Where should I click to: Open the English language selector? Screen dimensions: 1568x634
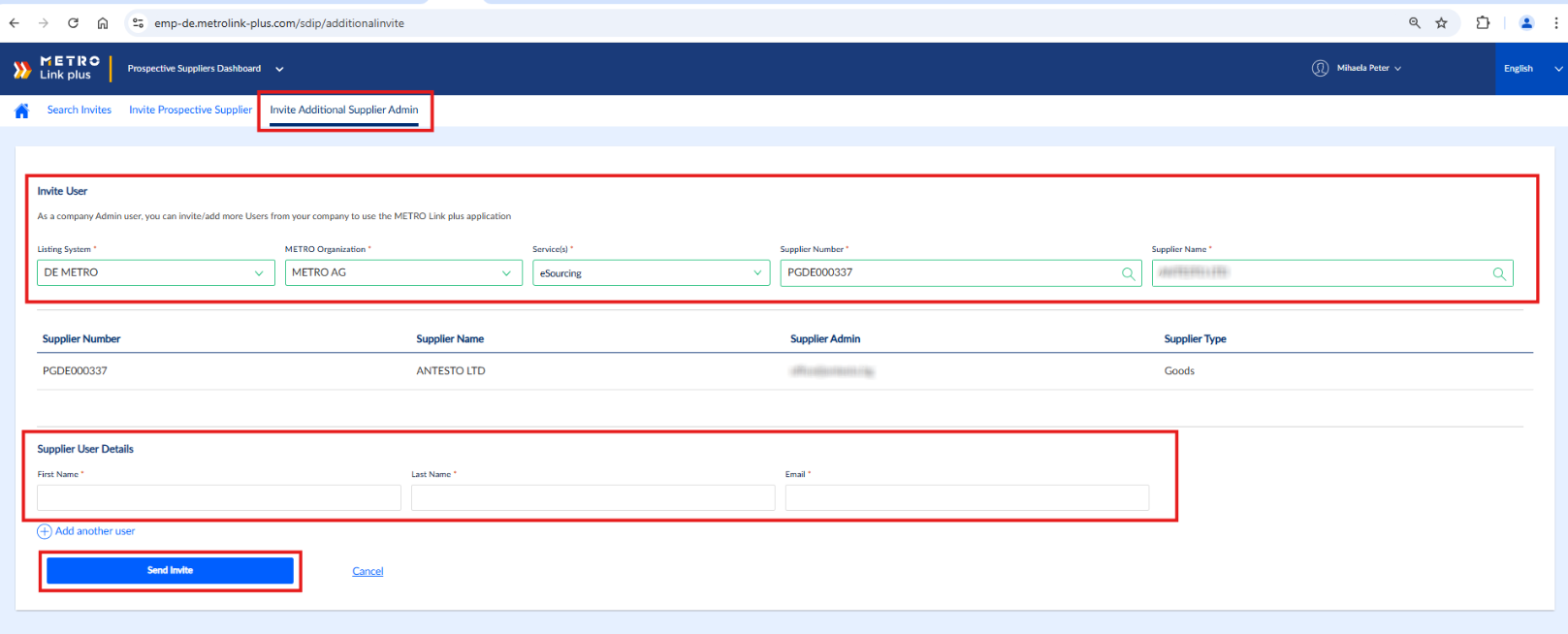(1532, 69)
